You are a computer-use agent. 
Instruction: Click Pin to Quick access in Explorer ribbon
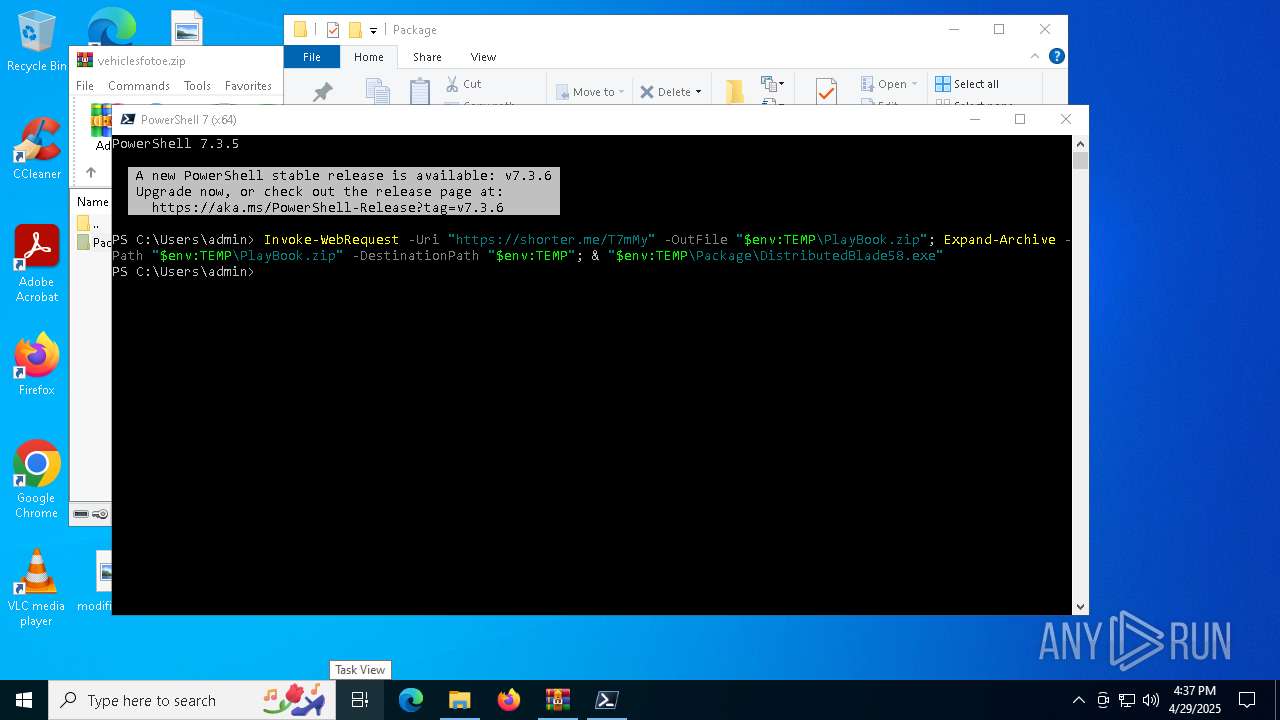322,91
